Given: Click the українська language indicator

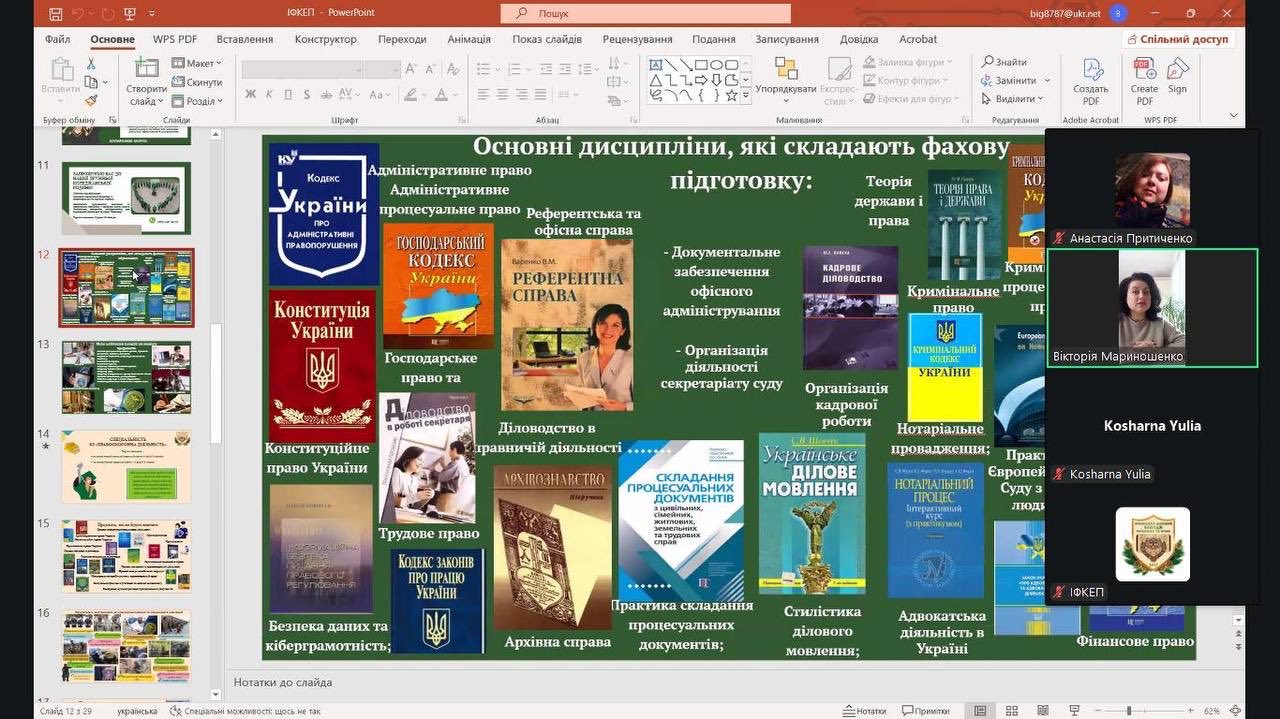Looking at the screenshot, I should click(137, 711).
